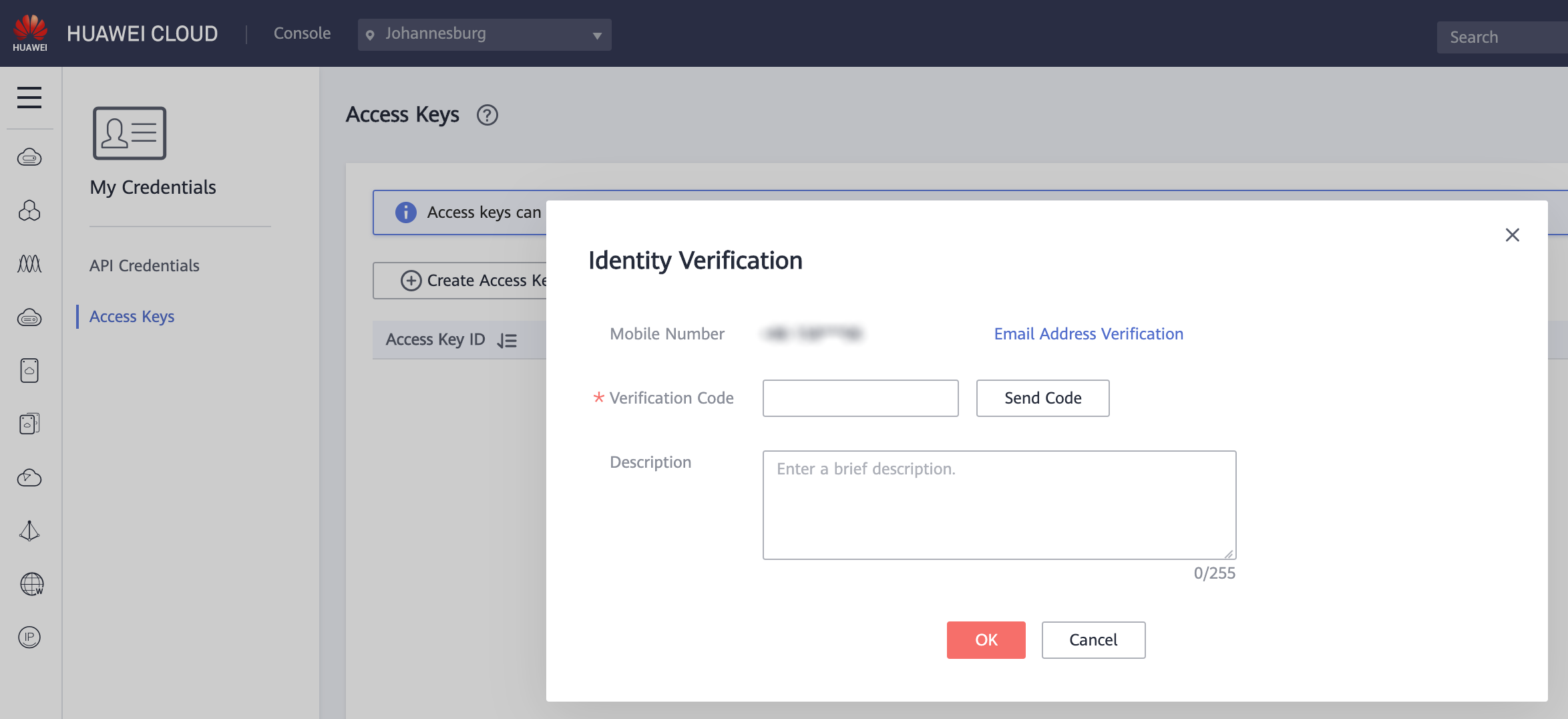Click into the Description text area

point(999,505)
